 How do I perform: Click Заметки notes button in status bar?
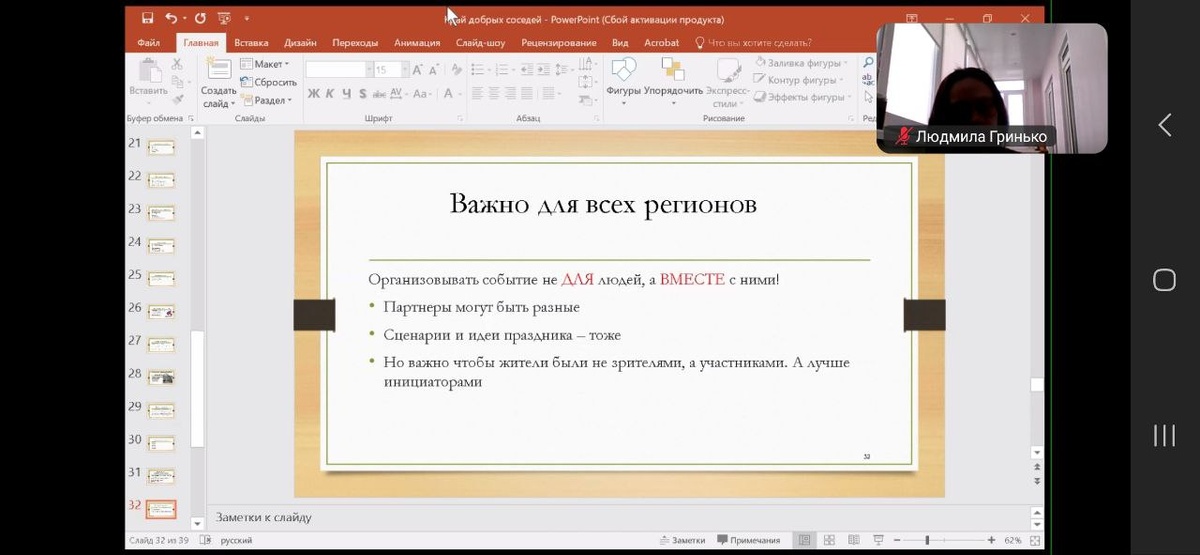coord(682,540)
